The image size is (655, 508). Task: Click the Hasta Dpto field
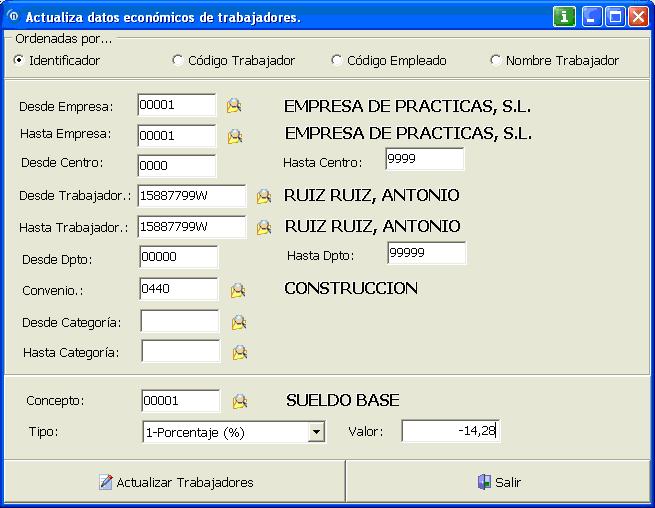click(427, 253)
